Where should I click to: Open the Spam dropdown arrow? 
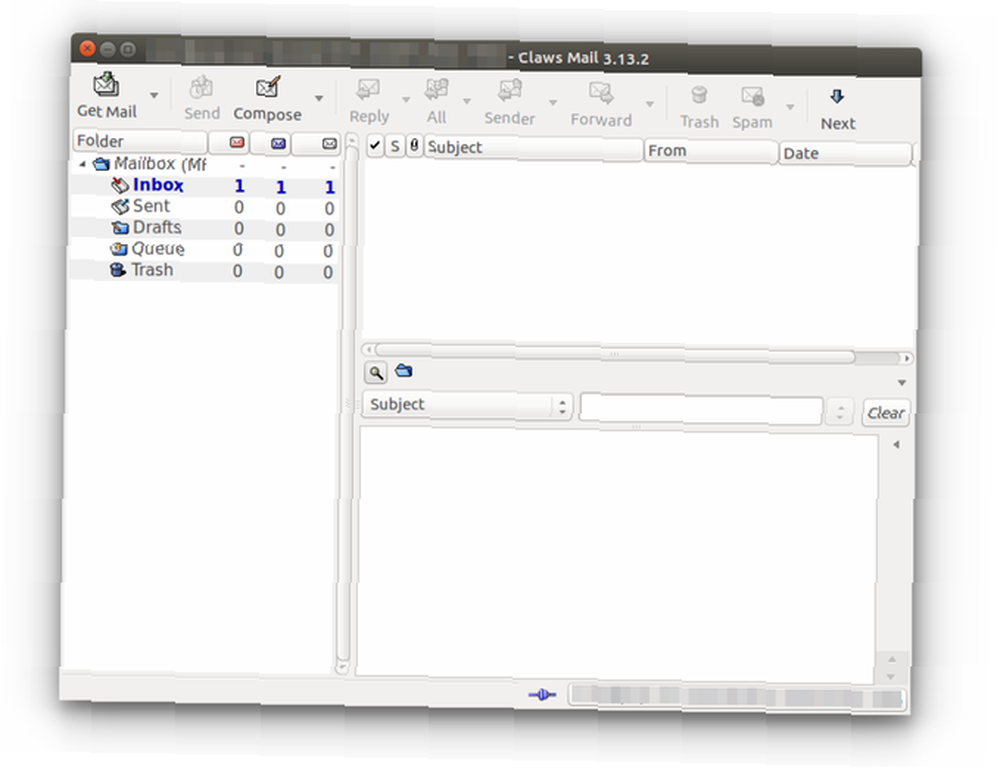(790, 106)
